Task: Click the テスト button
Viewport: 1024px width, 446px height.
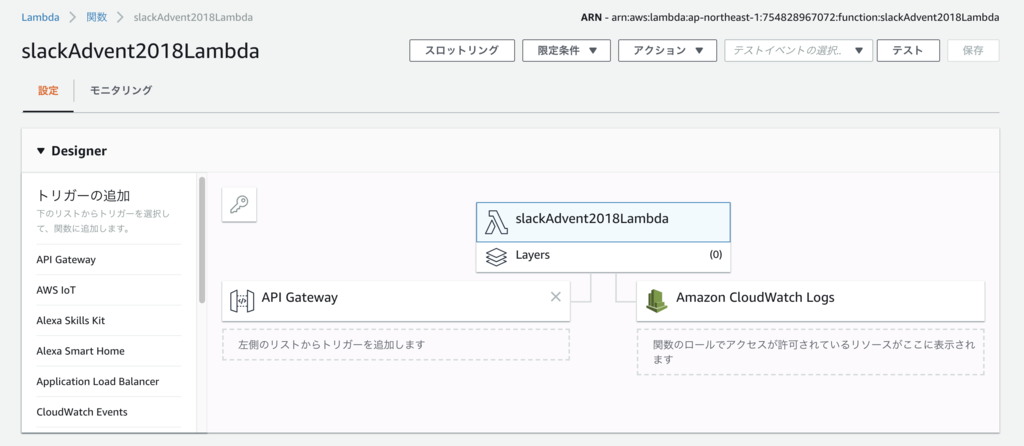Action: pyautogui.click(x=908, y=50)
